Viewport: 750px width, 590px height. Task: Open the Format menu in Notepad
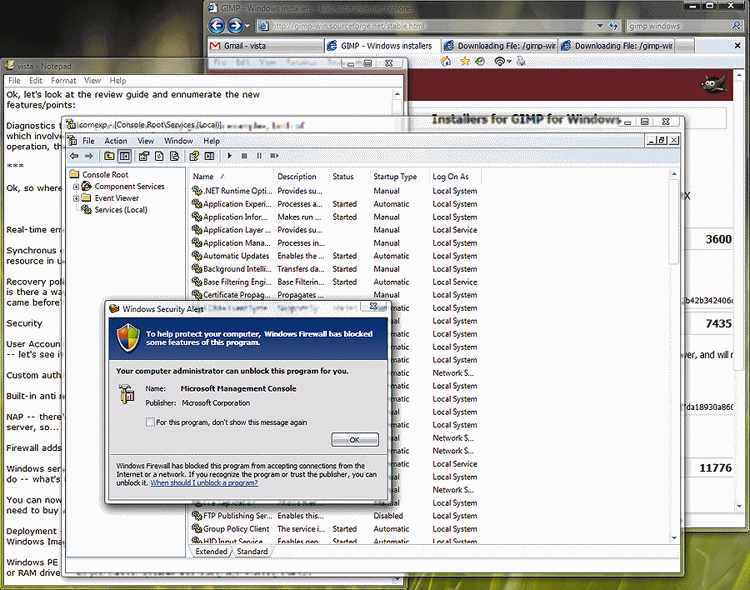[64, 80]
